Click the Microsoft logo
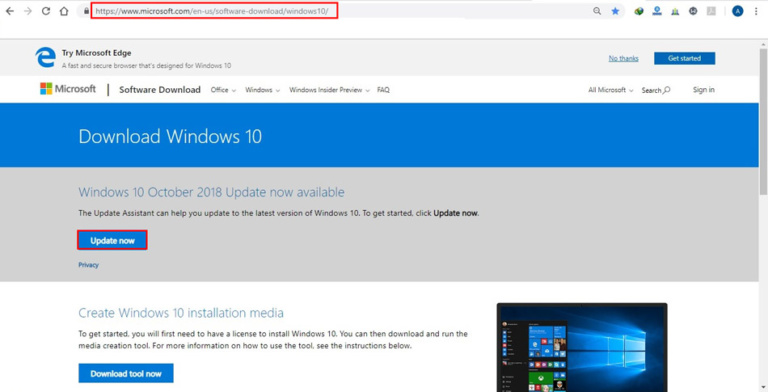 point(68,89)
